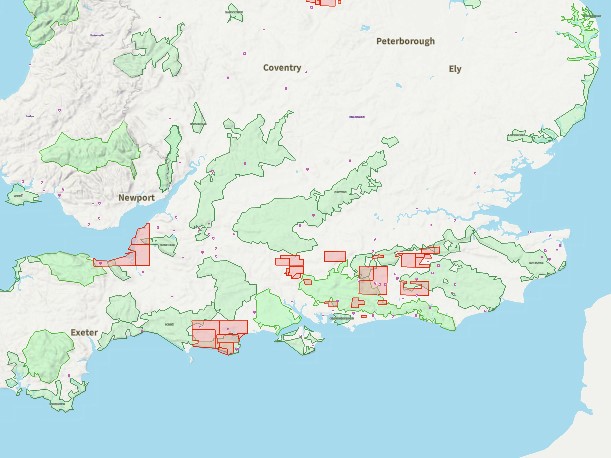Select the Exeter city label
The height and width of the screenshot is (458, 611).
pyautogui.click(x=85, y=332)
